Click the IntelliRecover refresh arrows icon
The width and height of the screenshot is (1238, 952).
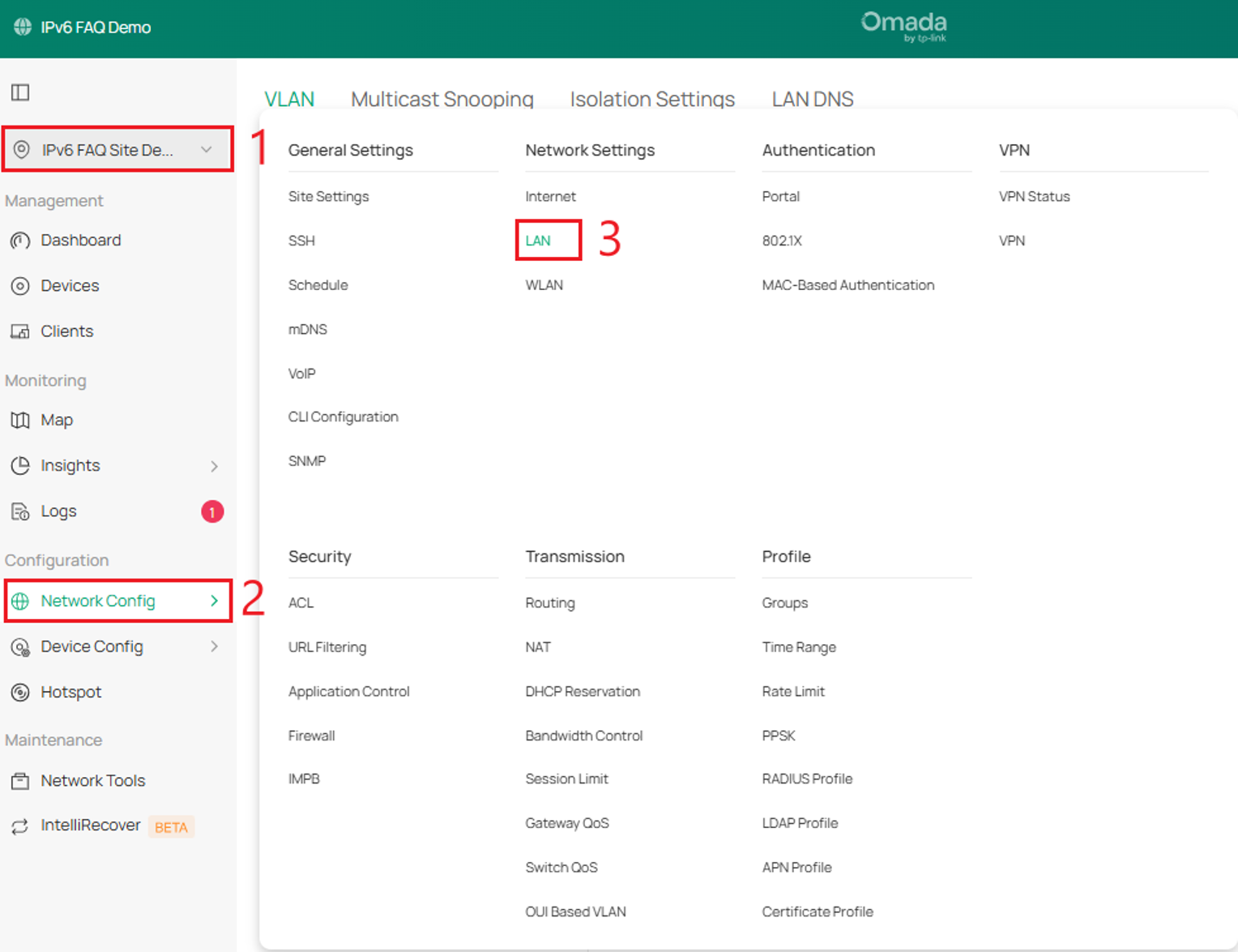[x=20, y=826]
